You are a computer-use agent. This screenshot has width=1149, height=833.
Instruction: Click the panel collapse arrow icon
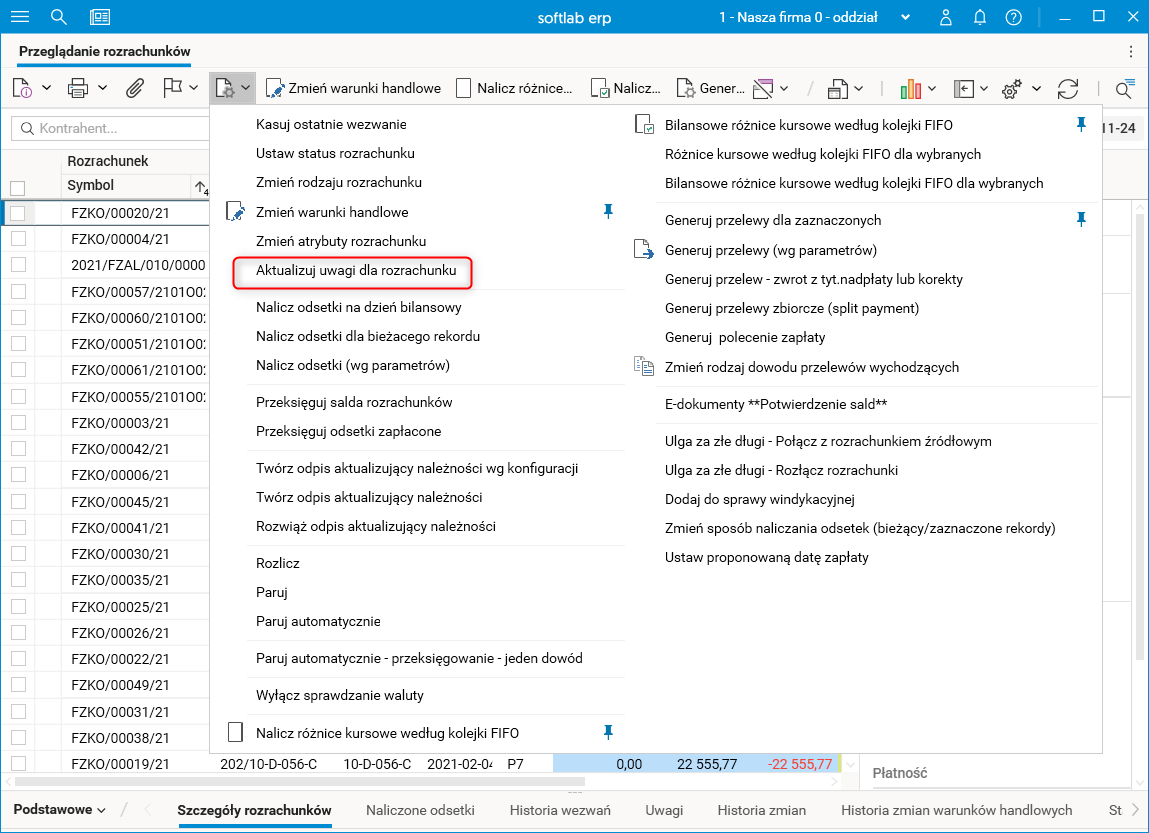963,89
